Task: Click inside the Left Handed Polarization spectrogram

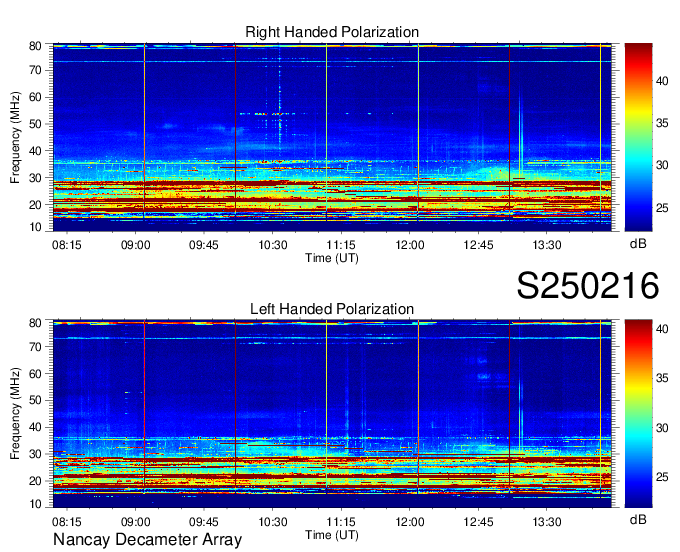Action: pyautogui.click(x=332, y=414)
